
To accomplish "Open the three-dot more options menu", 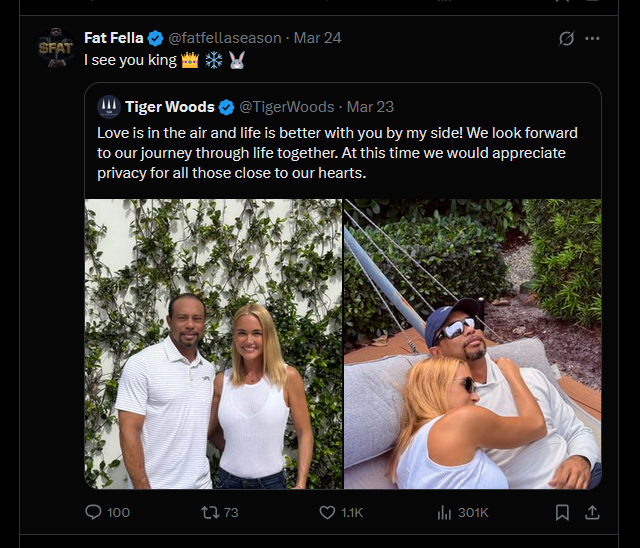I will point(592,38).
